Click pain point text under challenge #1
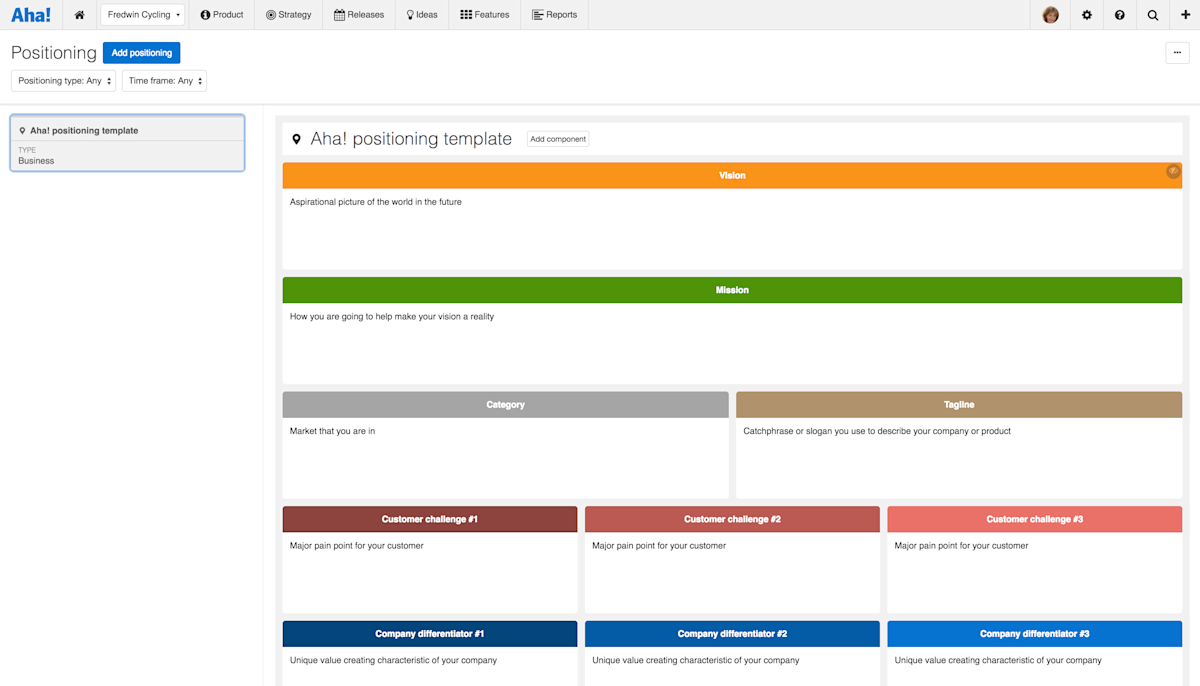Image resolution: width=1200 pixels, height=686 pixels. 357,546
